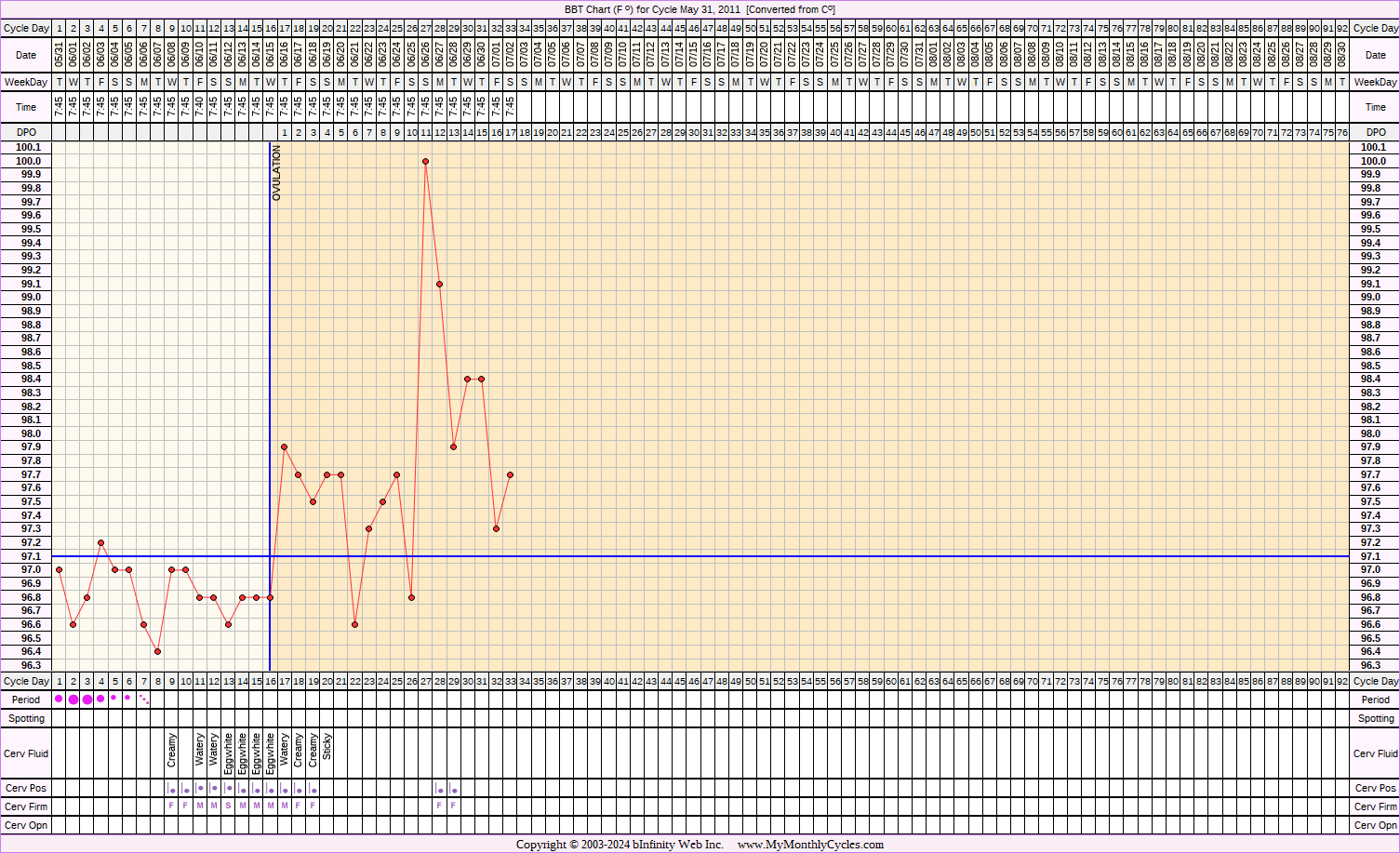Select the large period dot on cycle day 3
Viewport: 1400px width, 853px height.
(87, 700)
